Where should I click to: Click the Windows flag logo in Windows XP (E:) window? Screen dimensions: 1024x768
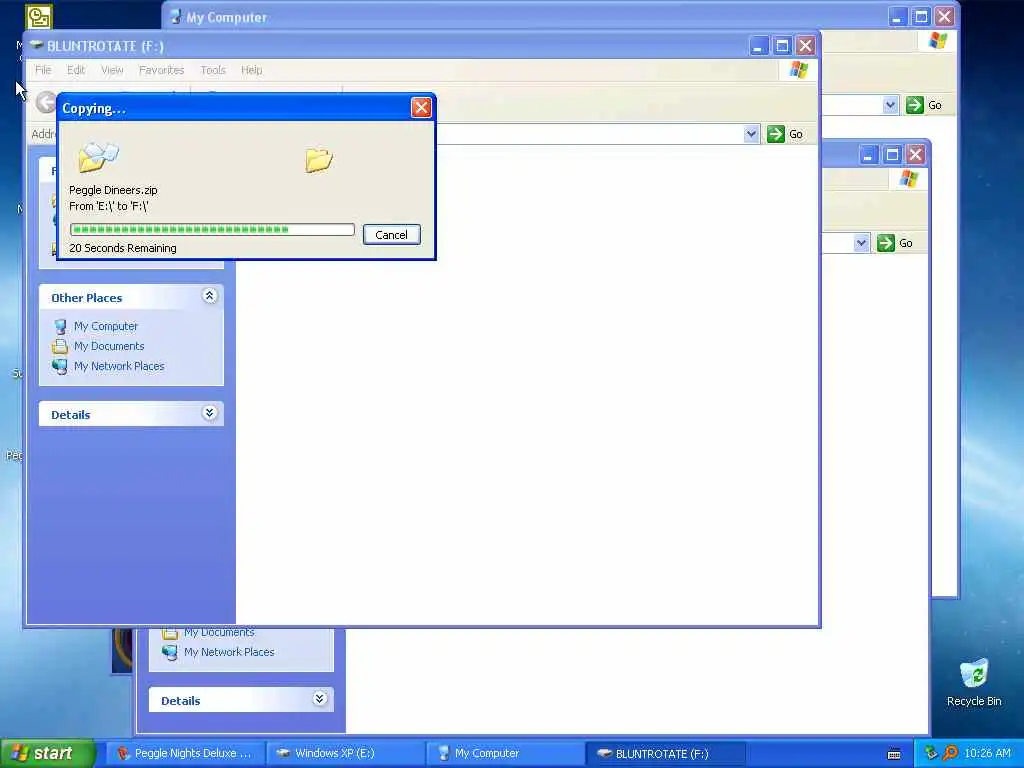coord(908,179)
